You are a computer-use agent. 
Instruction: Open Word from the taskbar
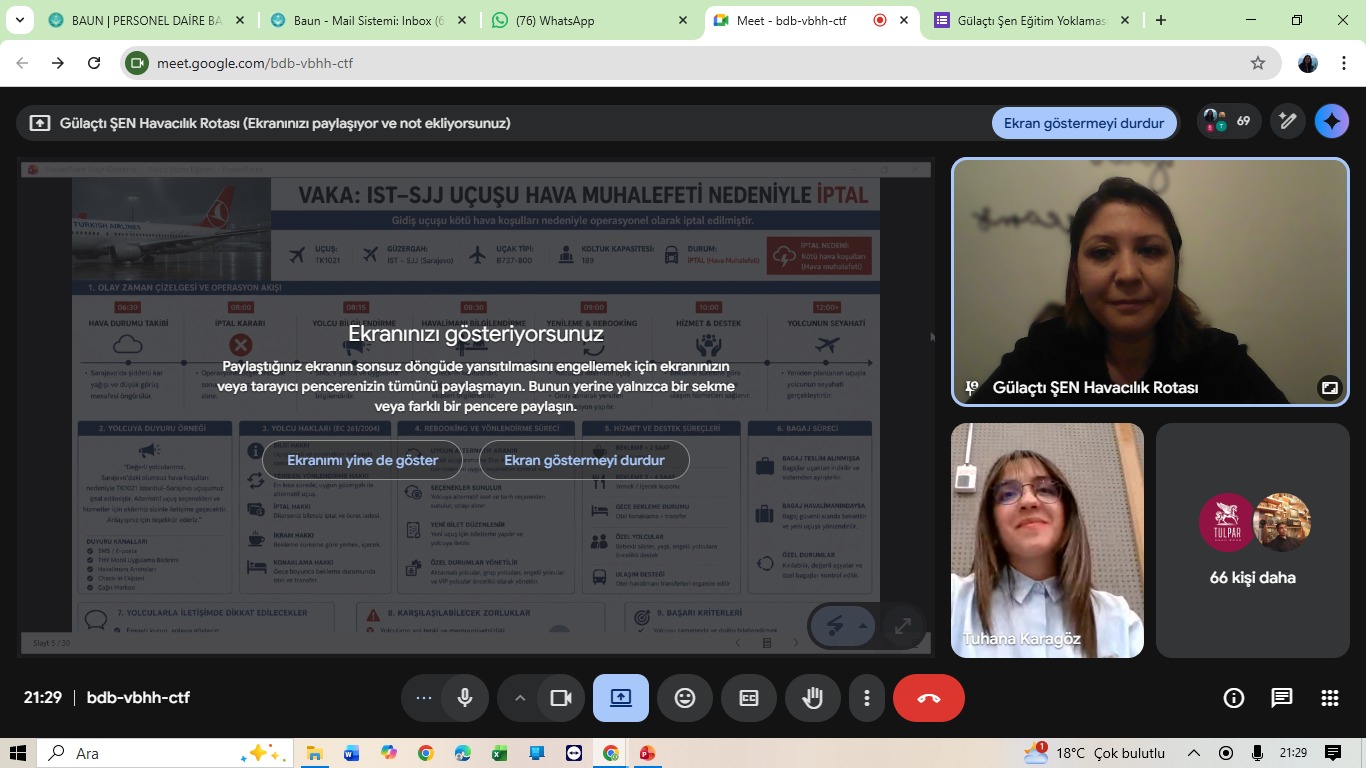(x=351, y=753)
